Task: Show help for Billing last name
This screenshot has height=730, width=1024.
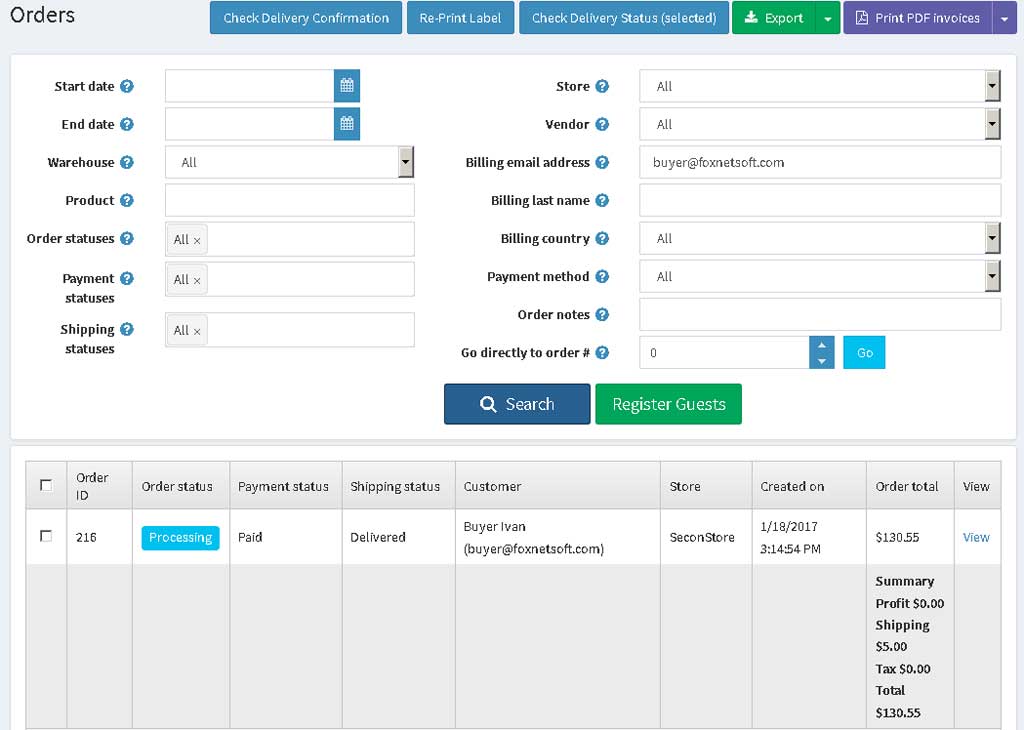Action: [602, 200]
